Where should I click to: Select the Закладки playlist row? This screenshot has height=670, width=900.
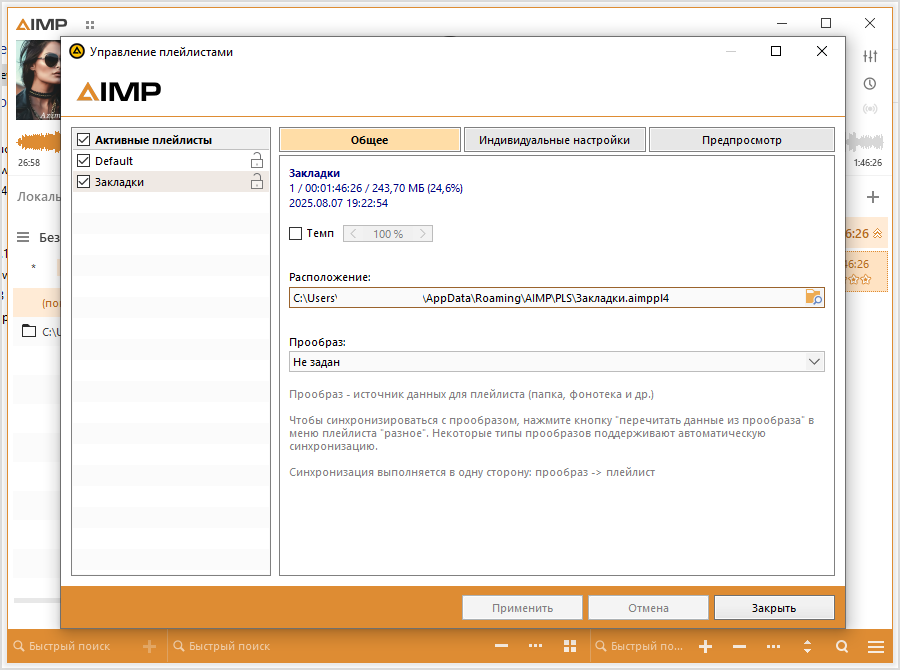point(171,181)
